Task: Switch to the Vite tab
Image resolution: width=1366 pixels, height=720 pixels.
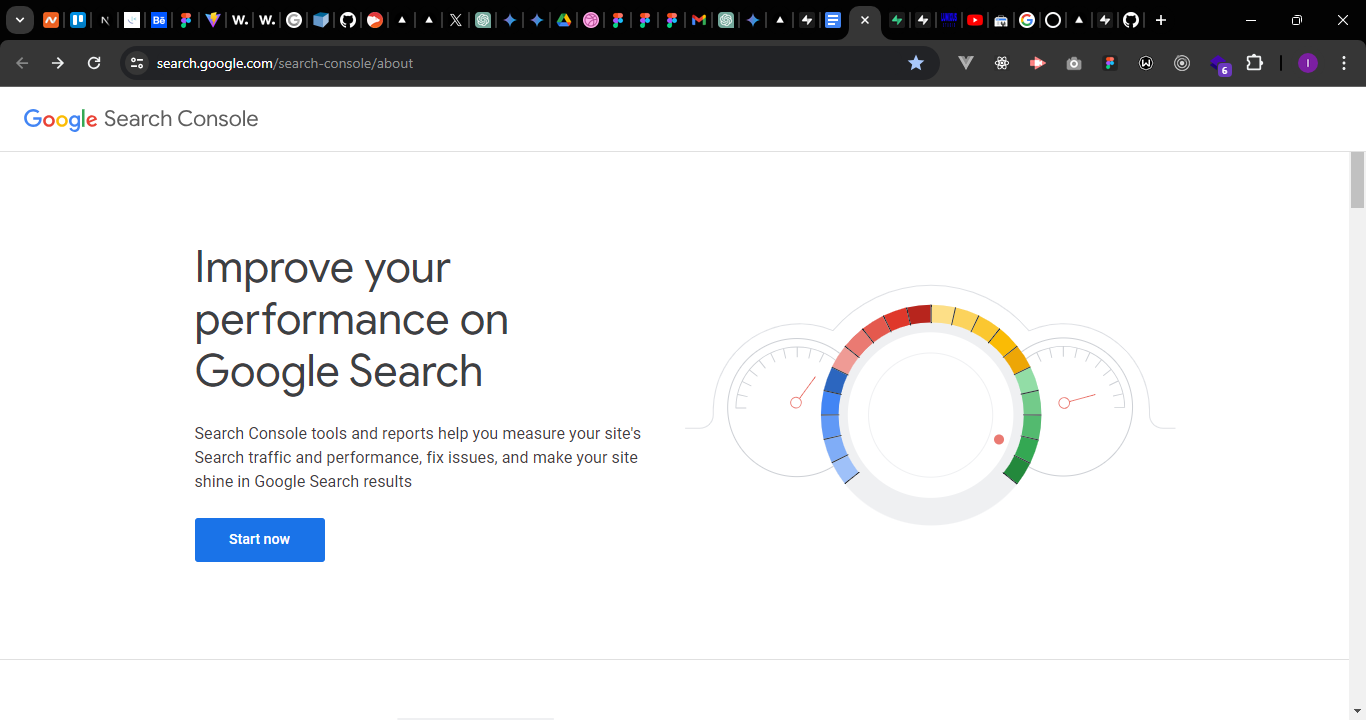Action: tap(213, 20)
